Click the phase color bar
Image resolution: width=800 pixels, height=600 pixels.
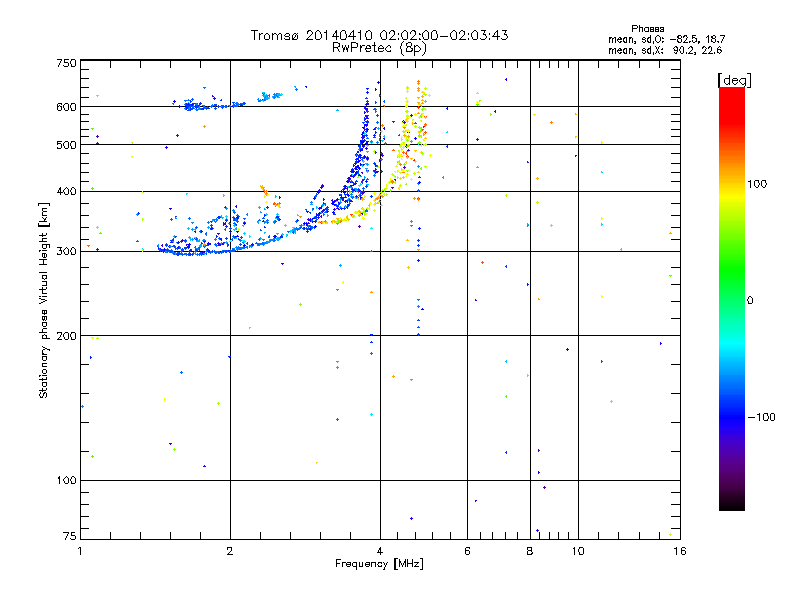click(x=732, y=298)
